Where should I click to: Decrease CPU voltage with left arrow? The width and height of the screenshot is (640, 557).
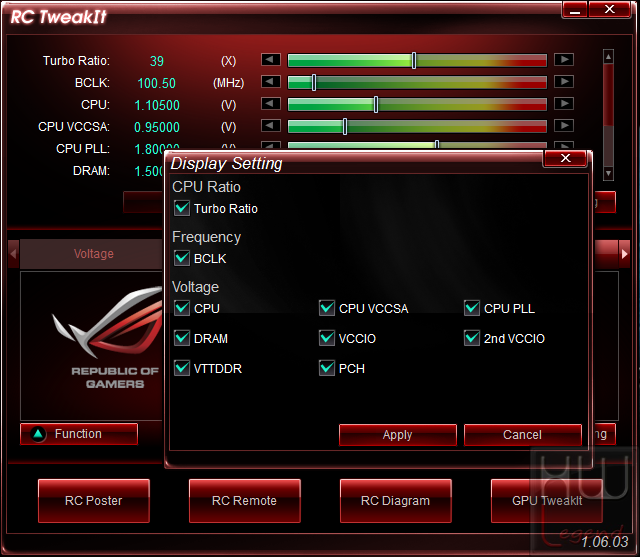point(271,104)
